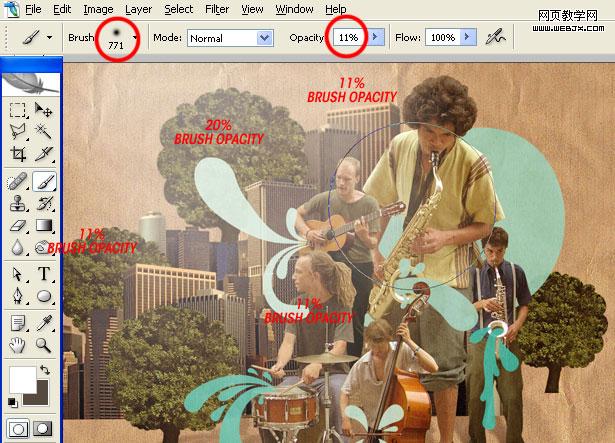The image size is (615, 443).
Task: Select the History Brush tool
Action: point(44,203)
